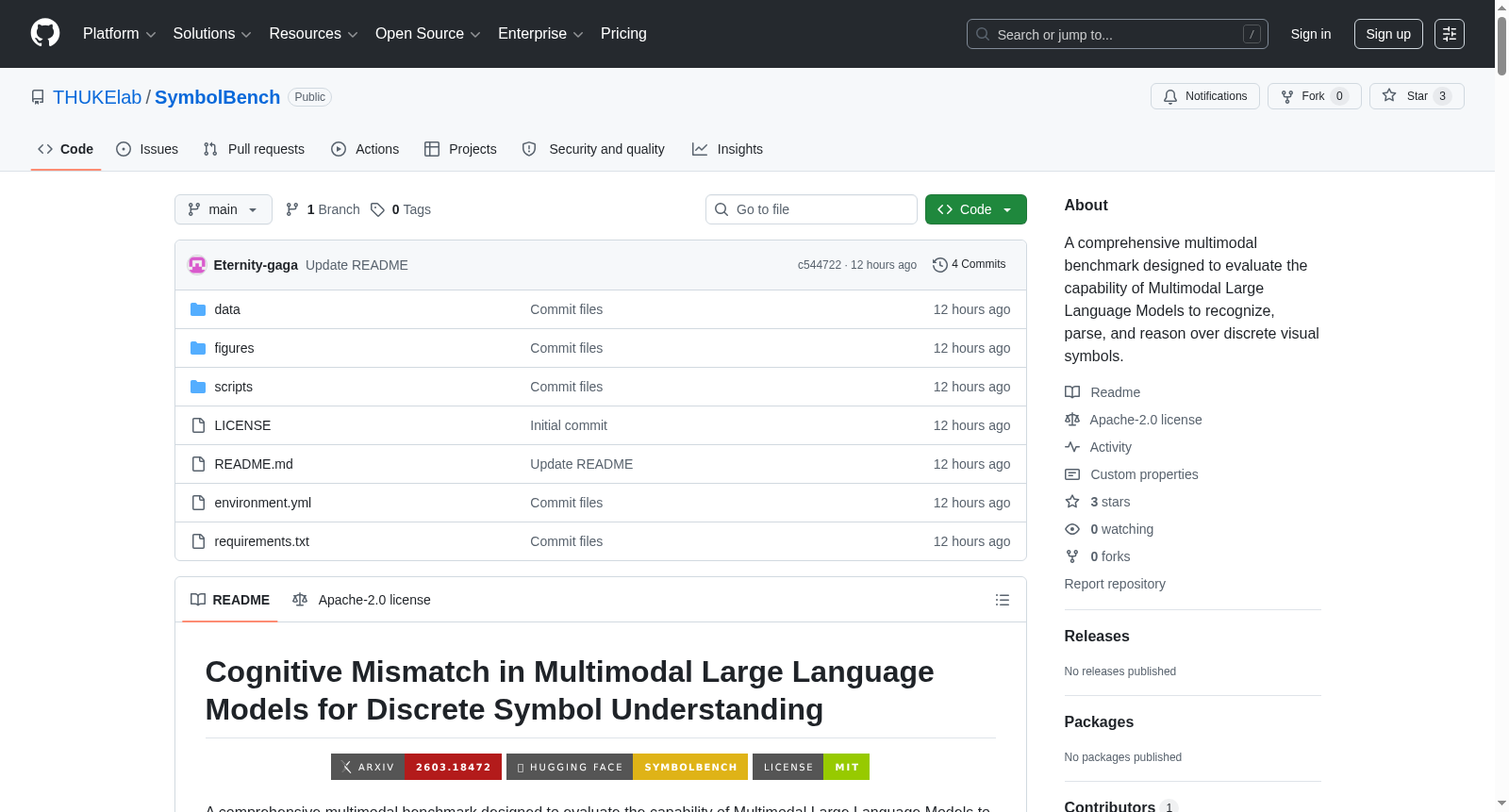This screenshot has width=1509, height=812.
Task: Open the Projects tab
Action: coord(460,149)
